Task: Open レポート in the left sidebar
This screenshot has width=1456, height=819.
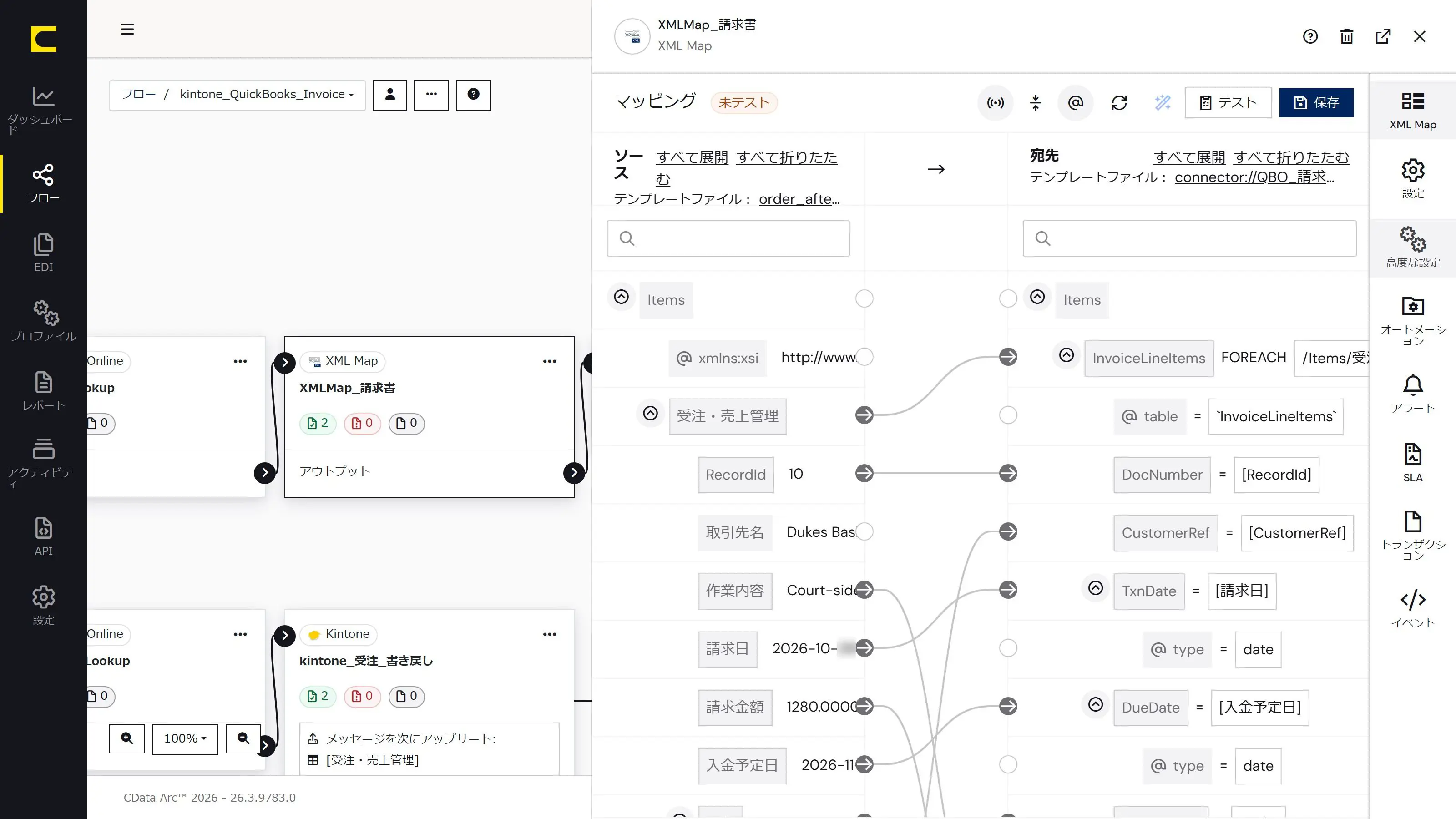Action: (44, 390)
